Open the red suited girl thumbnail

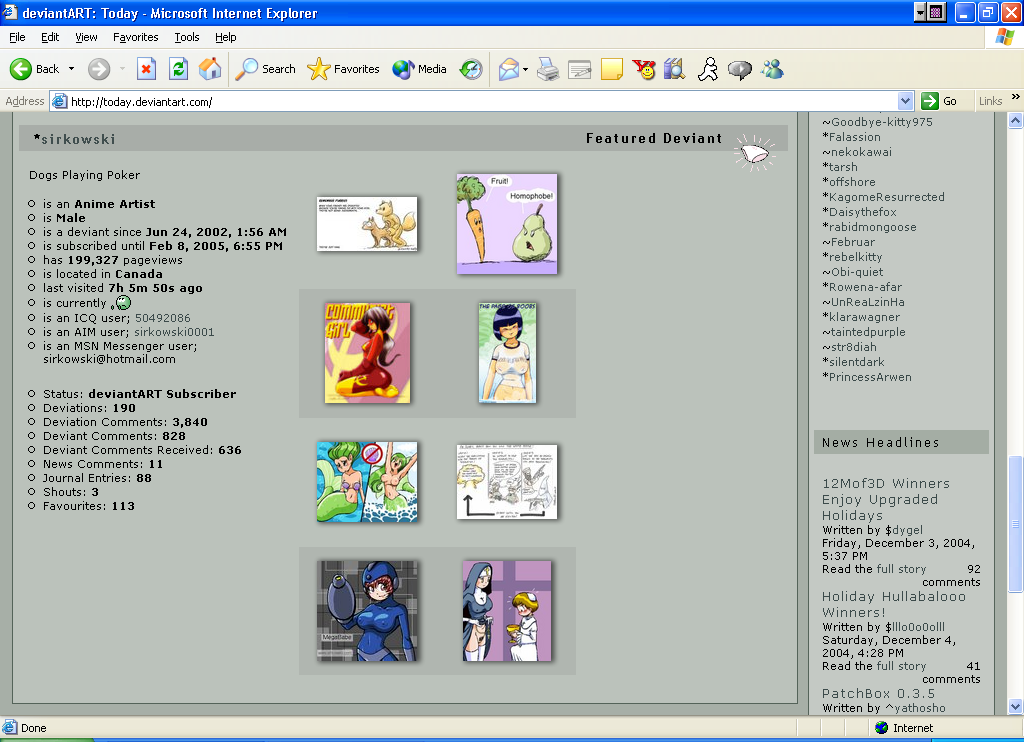(368, 353)
